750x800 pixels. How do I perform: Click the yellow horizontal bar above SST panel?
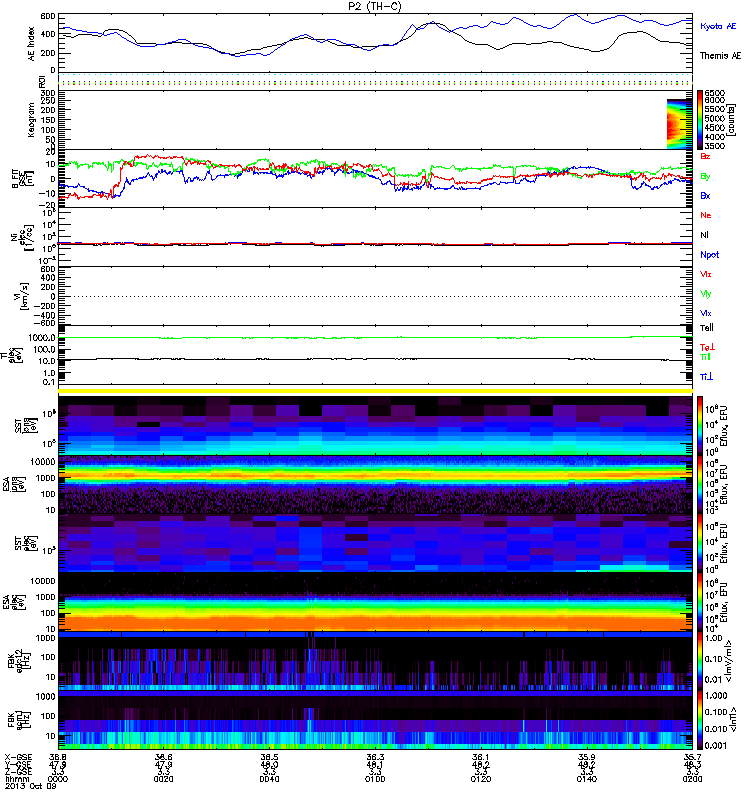coord(375,391)
